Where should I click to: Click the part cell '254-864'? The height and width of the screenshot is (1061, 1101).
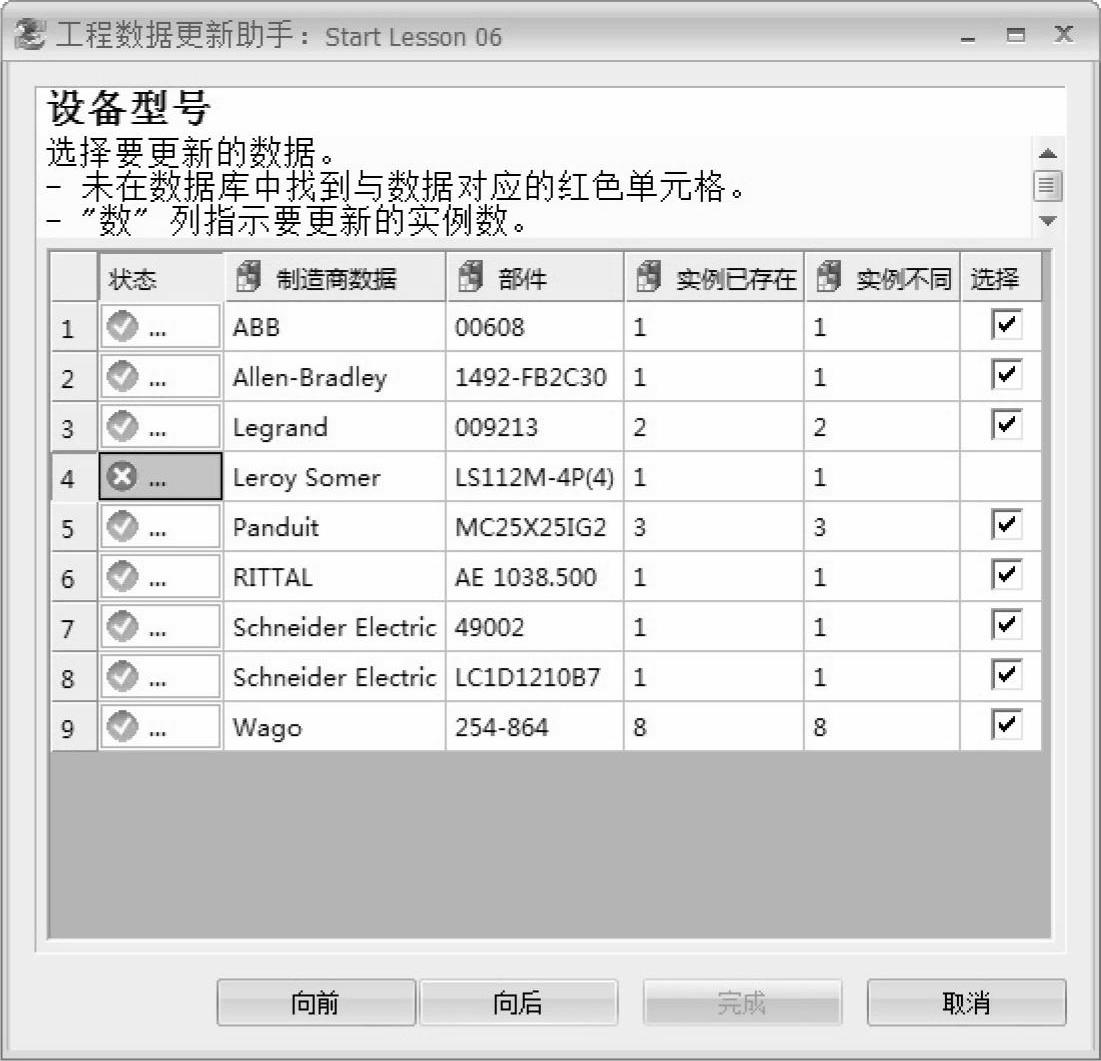click(x=535, y=727)
